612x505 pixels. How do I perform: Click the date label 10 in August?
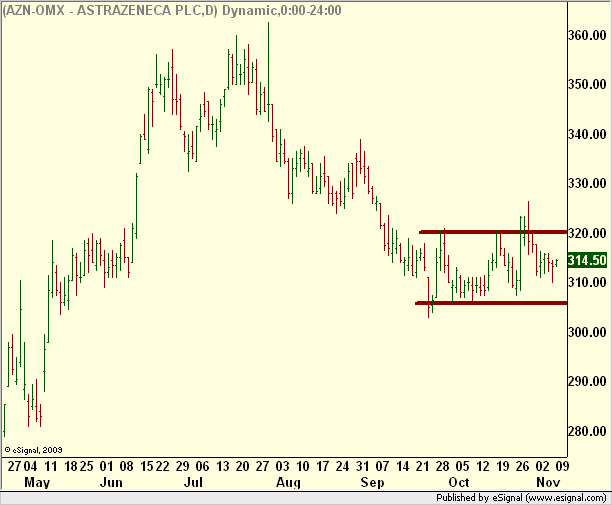(x=303, y=466)
